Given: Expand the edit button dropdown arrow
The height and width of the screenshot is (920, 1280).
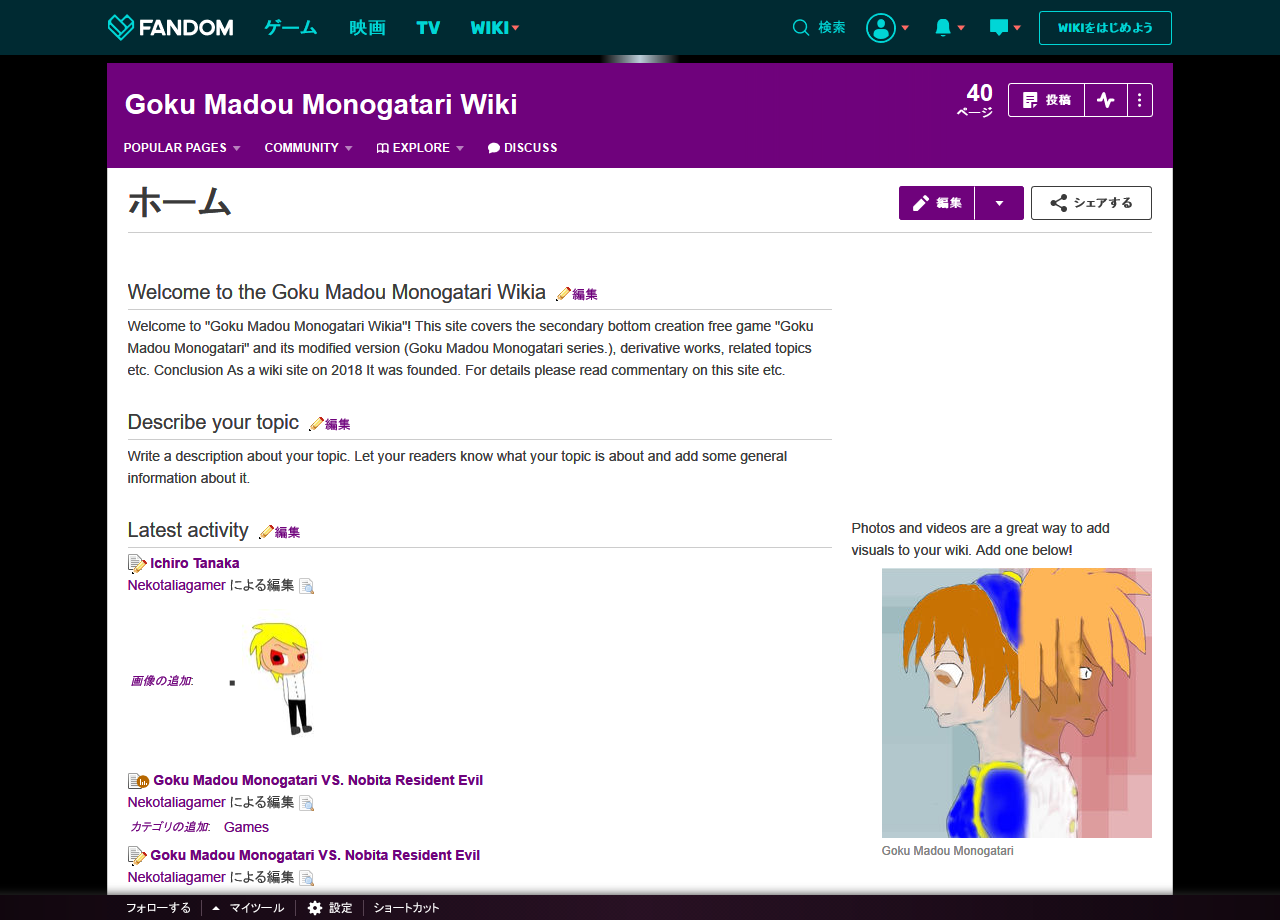Looking at the screenshot, I should (x=999, y=203).
